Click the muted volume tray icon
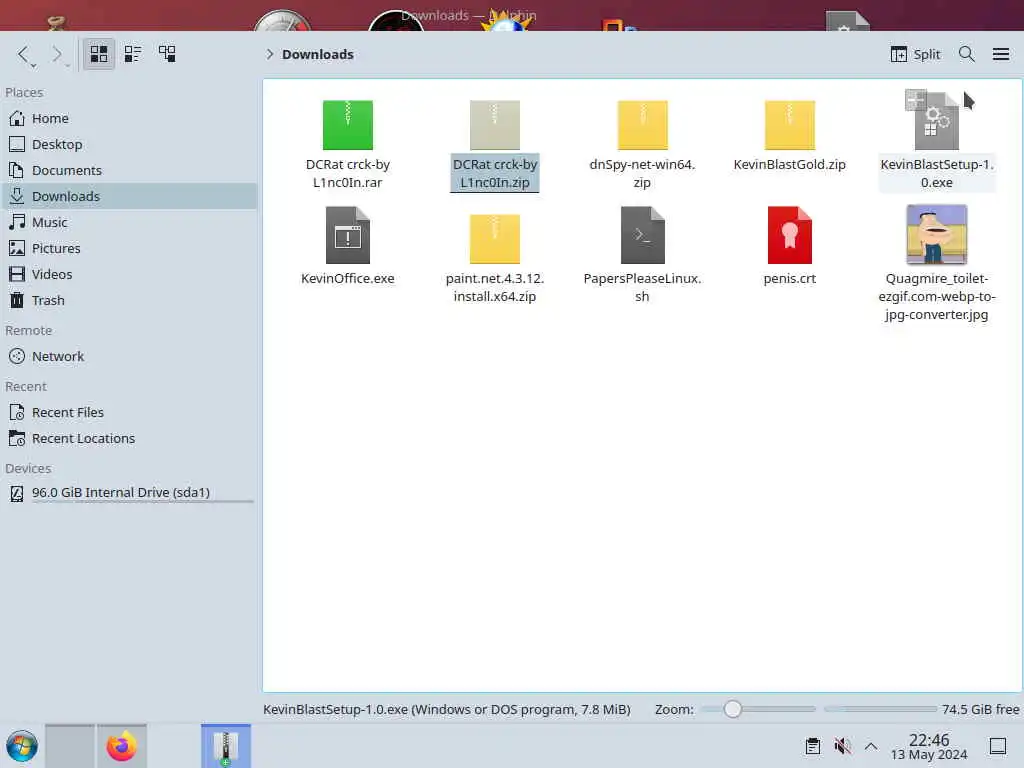 click(842, 746)
